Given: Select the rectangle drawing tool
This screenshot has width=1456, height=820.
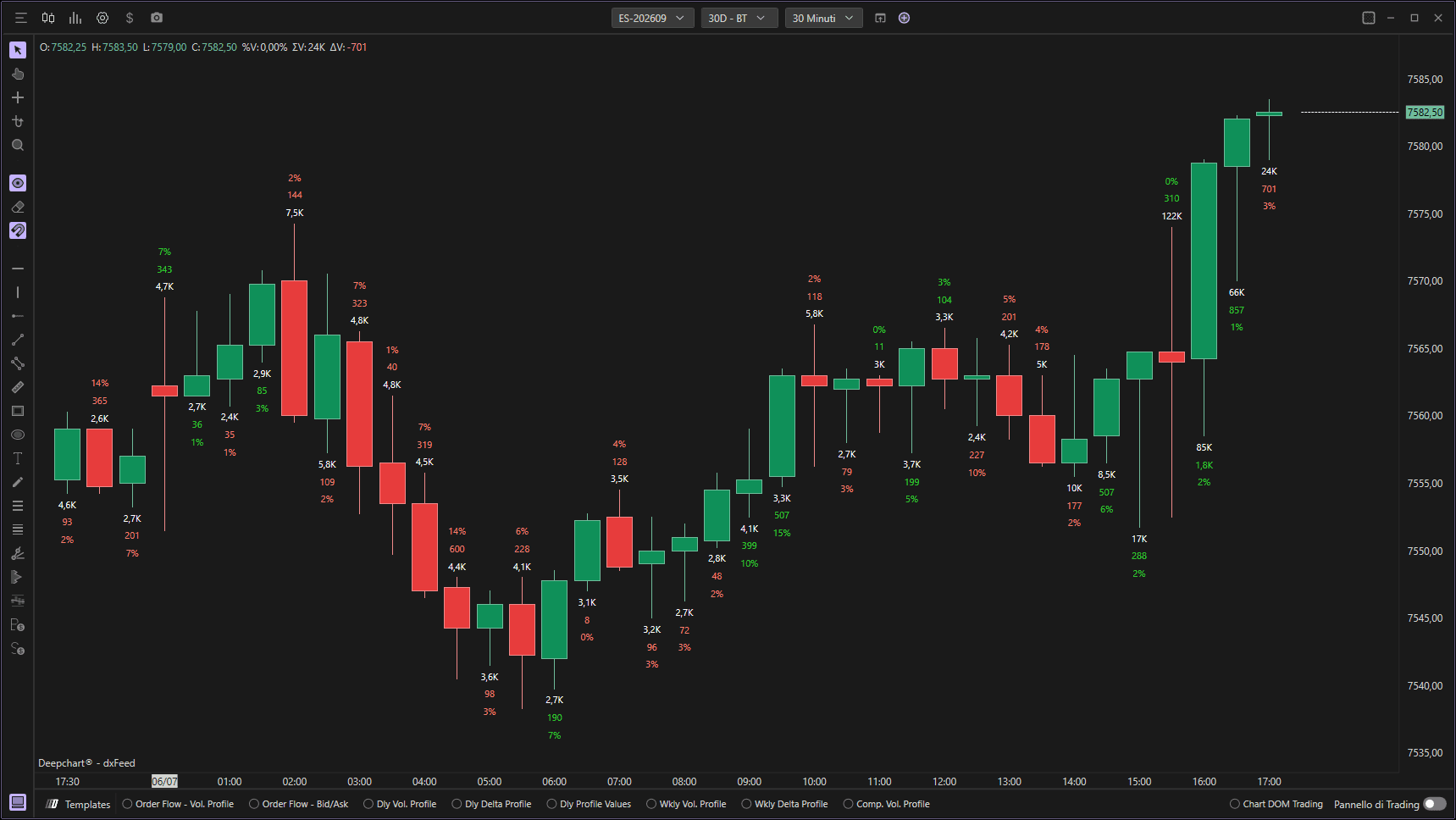Looking at the screenshot, I should (18, 411).
